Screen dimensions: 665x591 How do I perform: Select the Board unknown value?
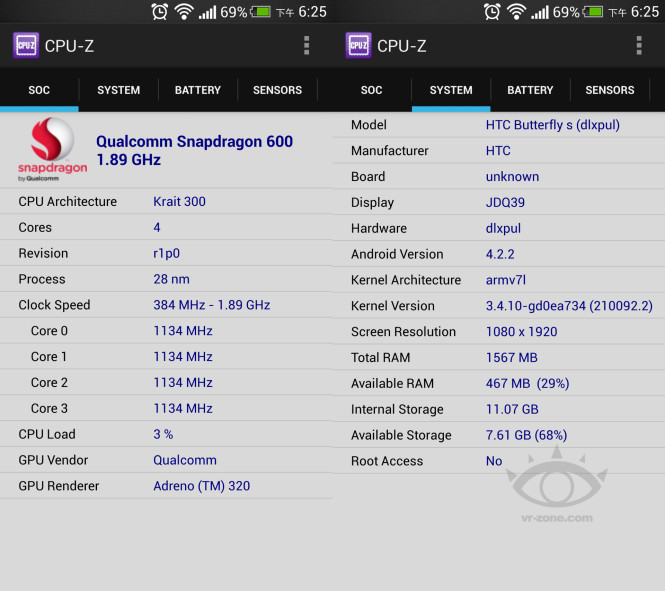tap(512, 176)
